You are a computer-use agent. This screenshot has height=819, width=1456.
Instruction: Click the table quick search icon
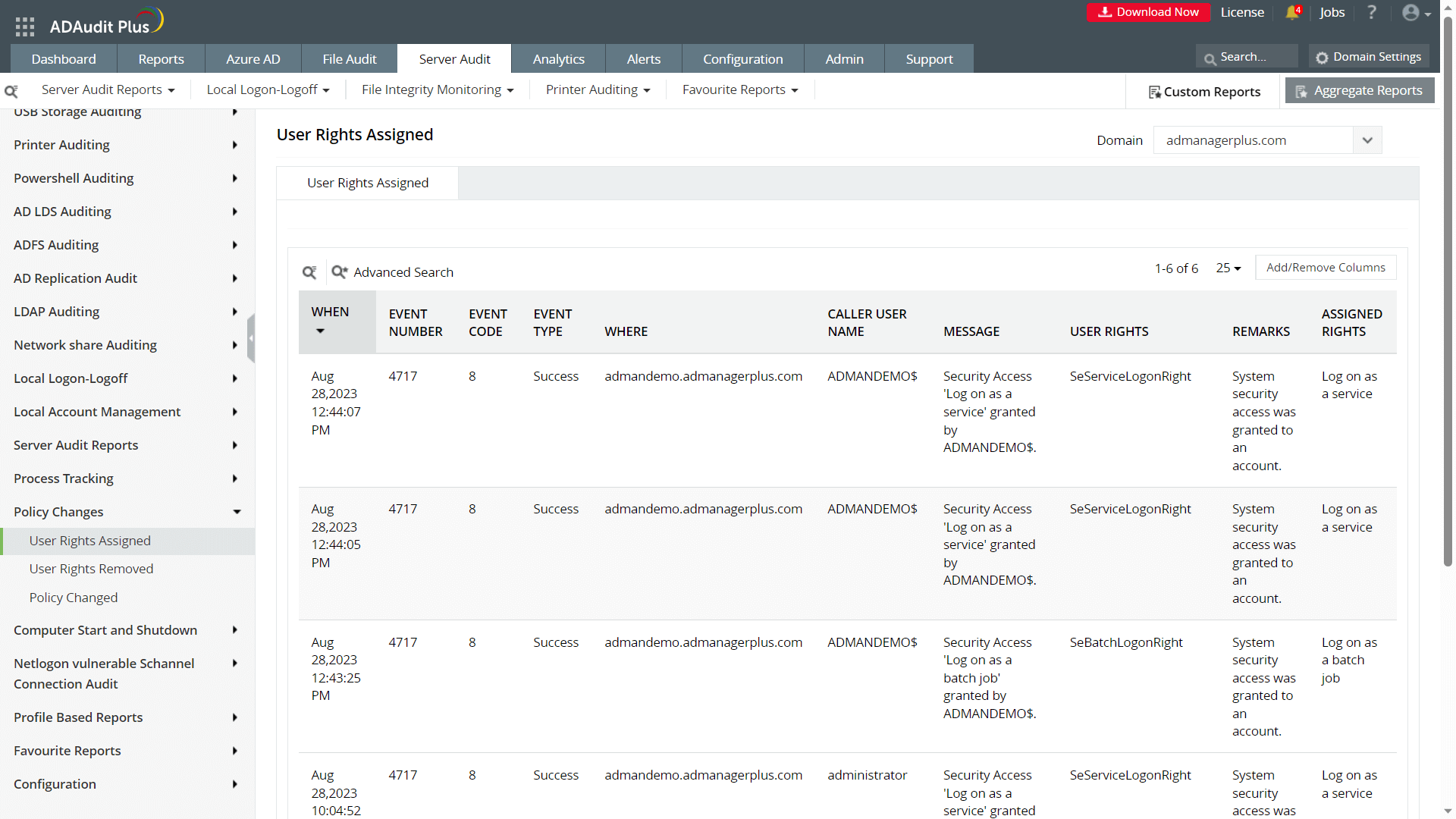click(309, 272)
